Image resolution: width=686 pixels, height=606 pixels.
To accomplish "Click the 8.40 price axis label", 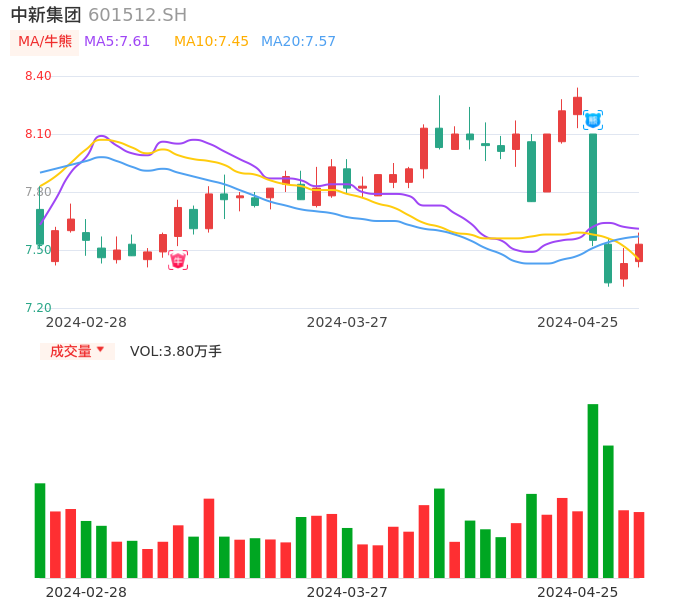I will coord(38,76).
